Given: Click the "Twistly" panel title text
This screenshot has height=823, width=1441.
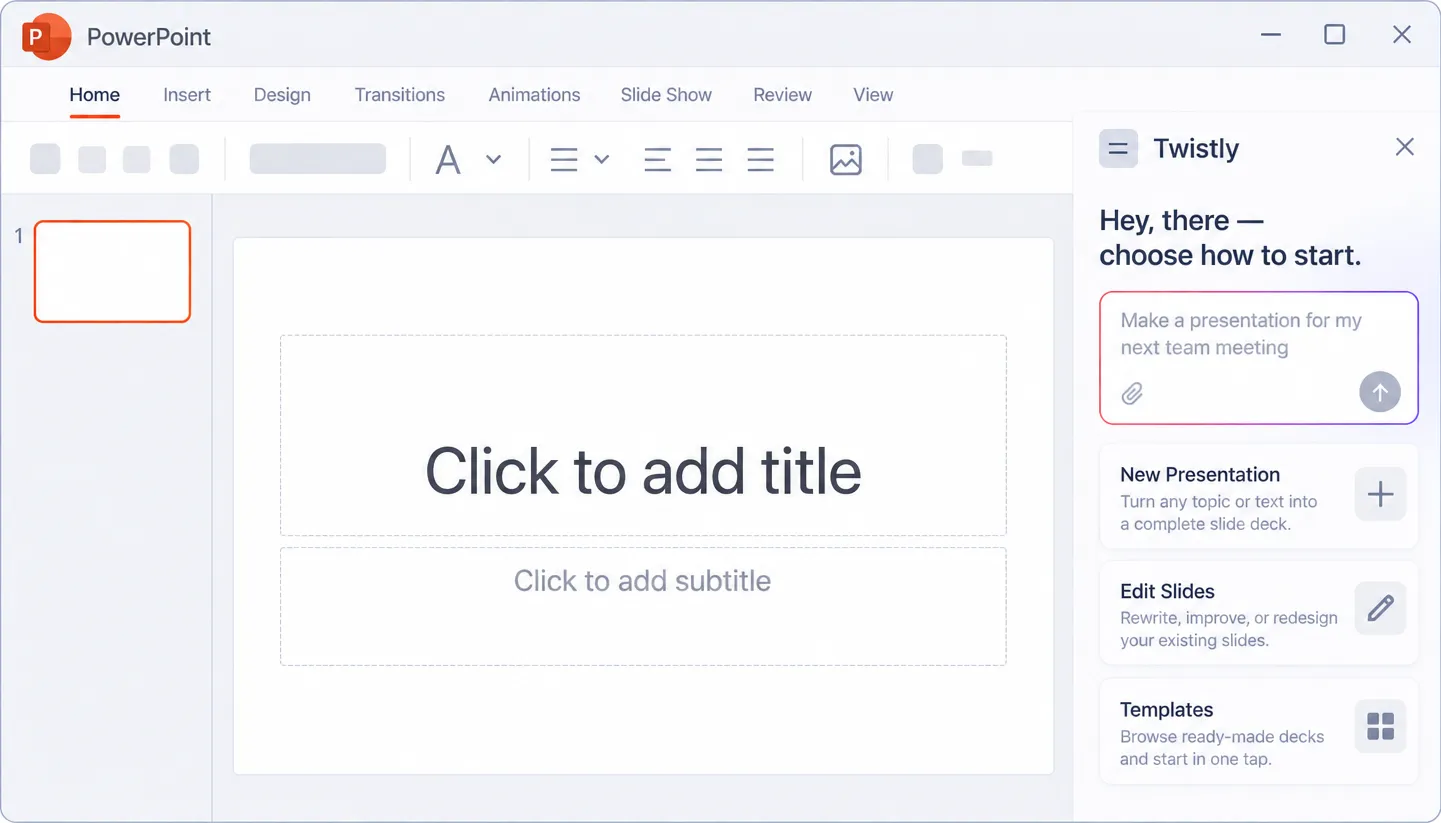Looking at the screenshot, I should coord(1196,149).
